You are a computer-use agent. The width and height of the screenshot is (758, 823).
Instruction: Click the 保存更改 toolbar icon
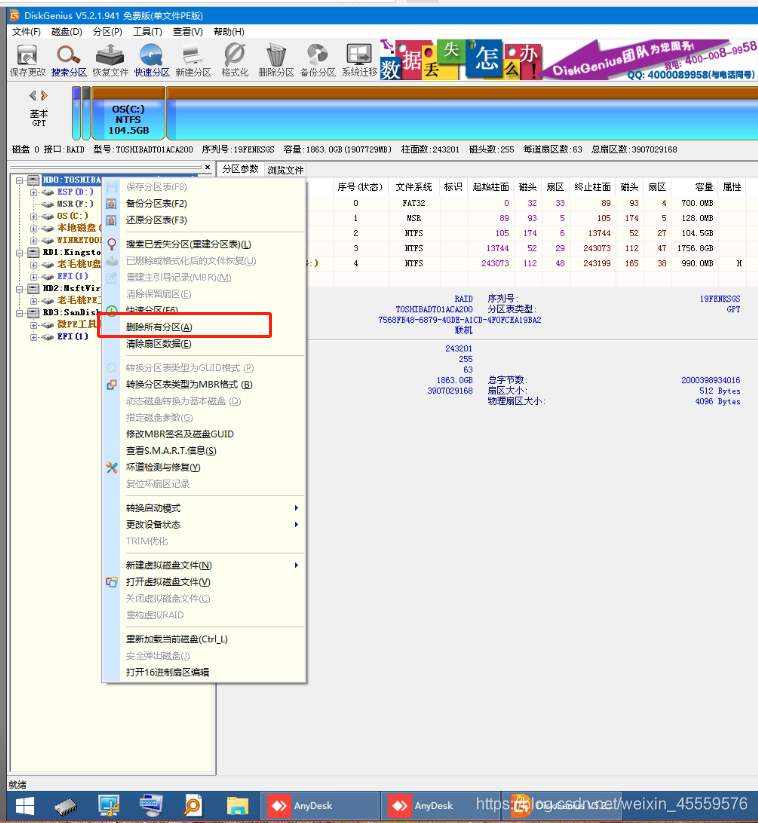pyautogui.click(x=27, y=60)
